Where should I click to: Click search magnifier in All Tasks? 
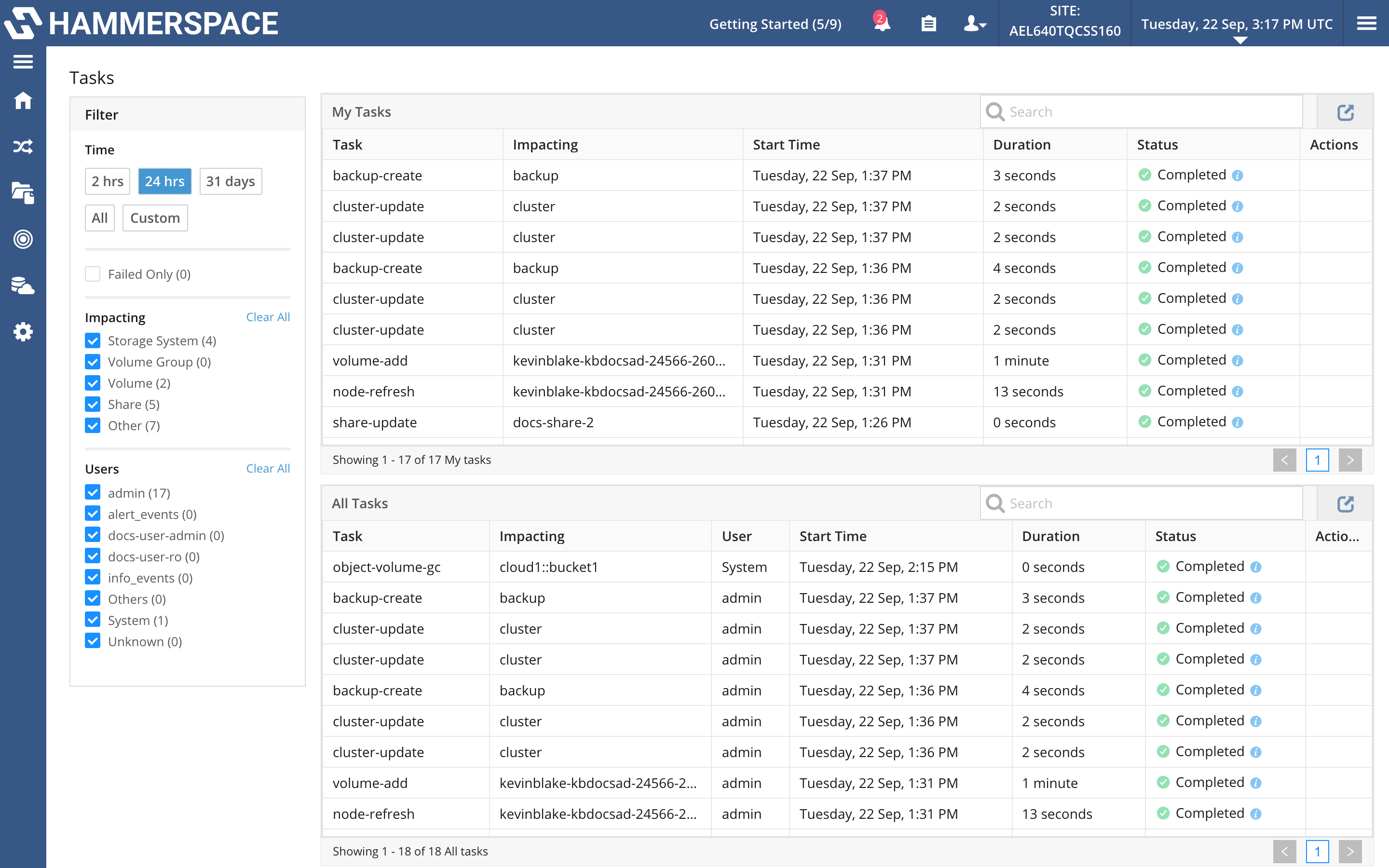pyautogui.click(x=994, y=503)
